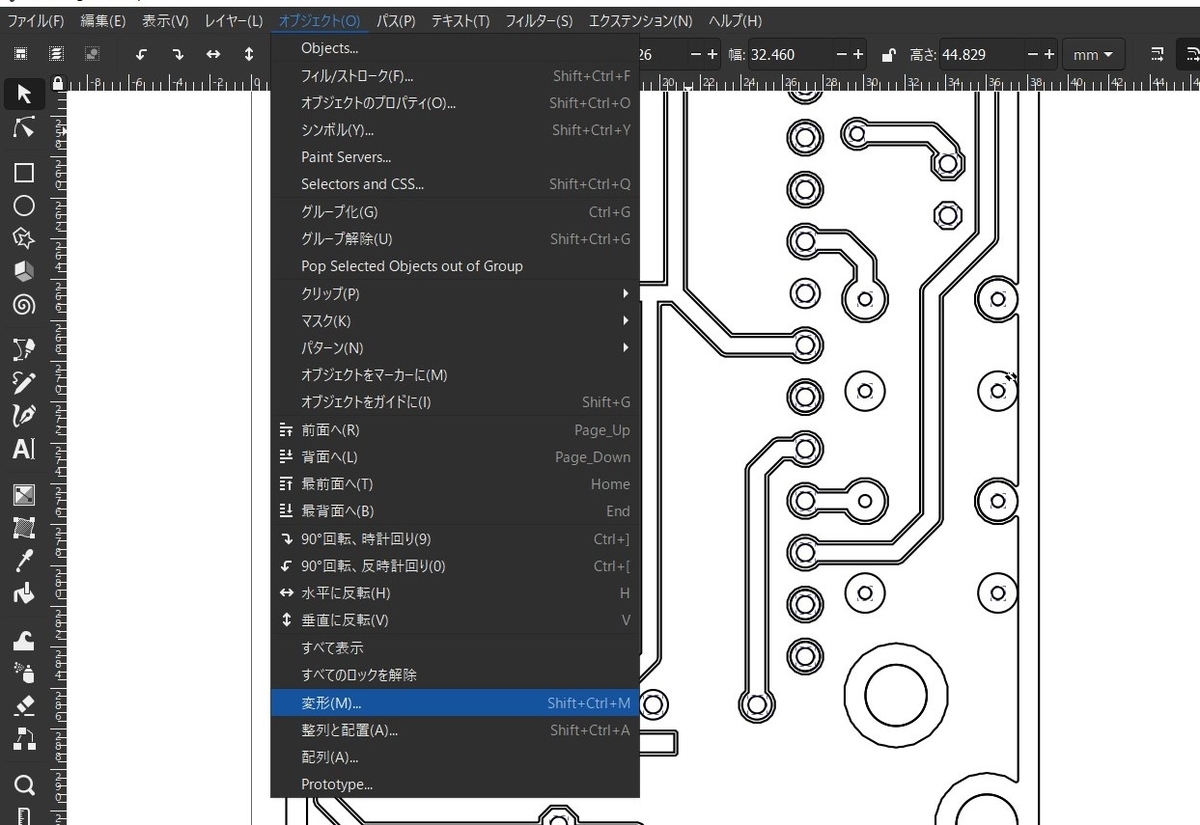The width and height of the screenshot is (1200, 825).
Task: Pick the Calligraphy tool
Action: pos(24,415)
